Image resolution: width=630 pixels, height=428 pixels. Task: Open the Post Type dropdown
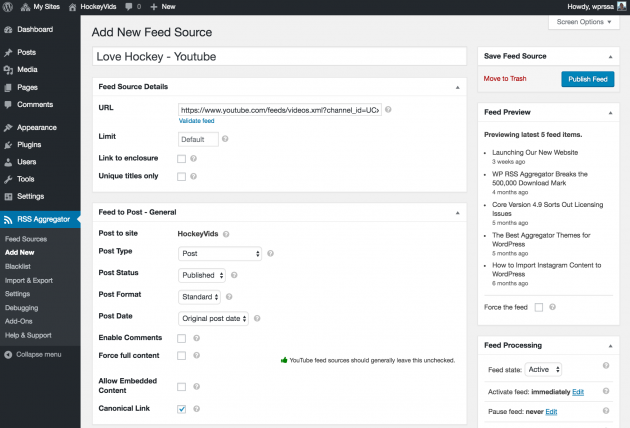220,254
